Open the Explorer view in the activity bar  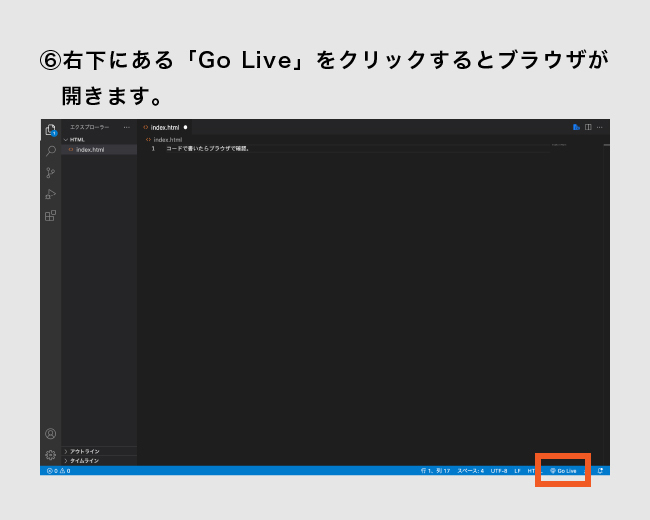[x=51, y=130]
